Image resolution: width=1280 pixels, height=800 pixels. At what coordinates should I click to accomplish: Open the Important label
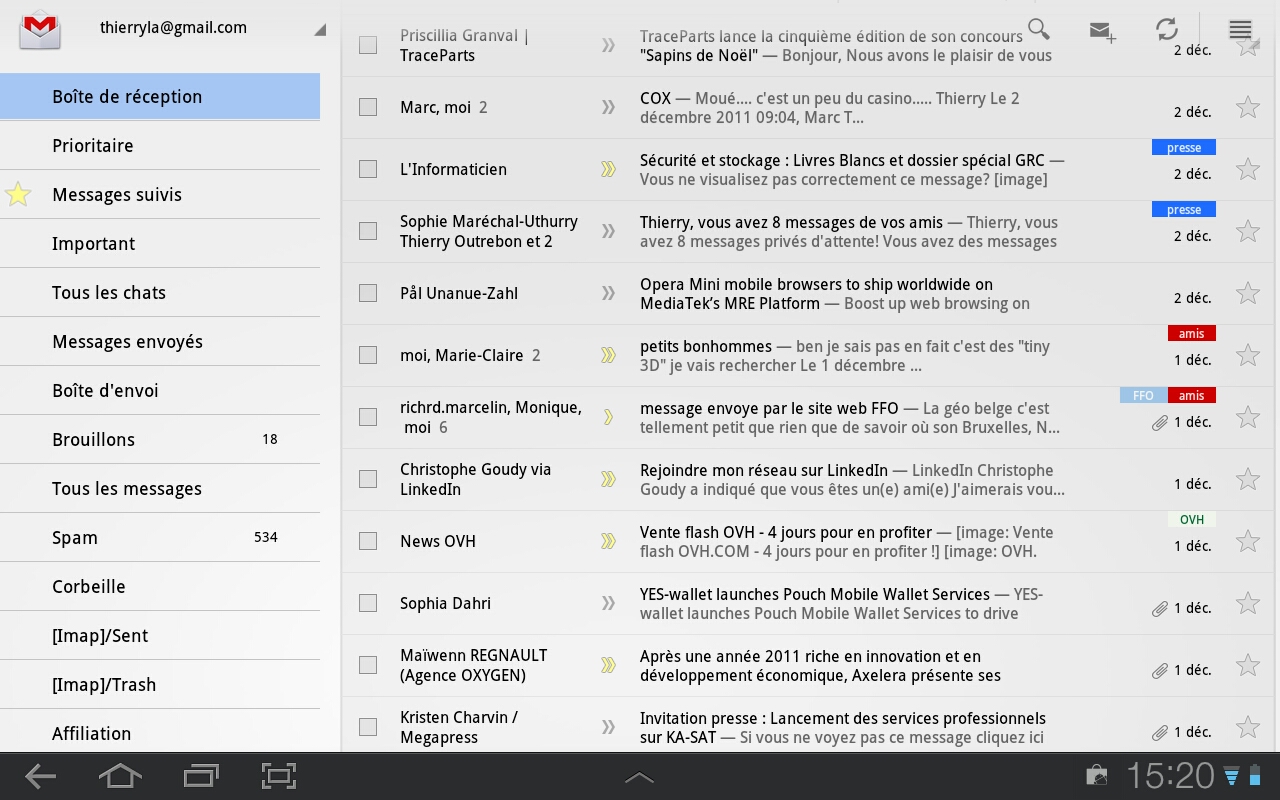[x=160, y=244]
